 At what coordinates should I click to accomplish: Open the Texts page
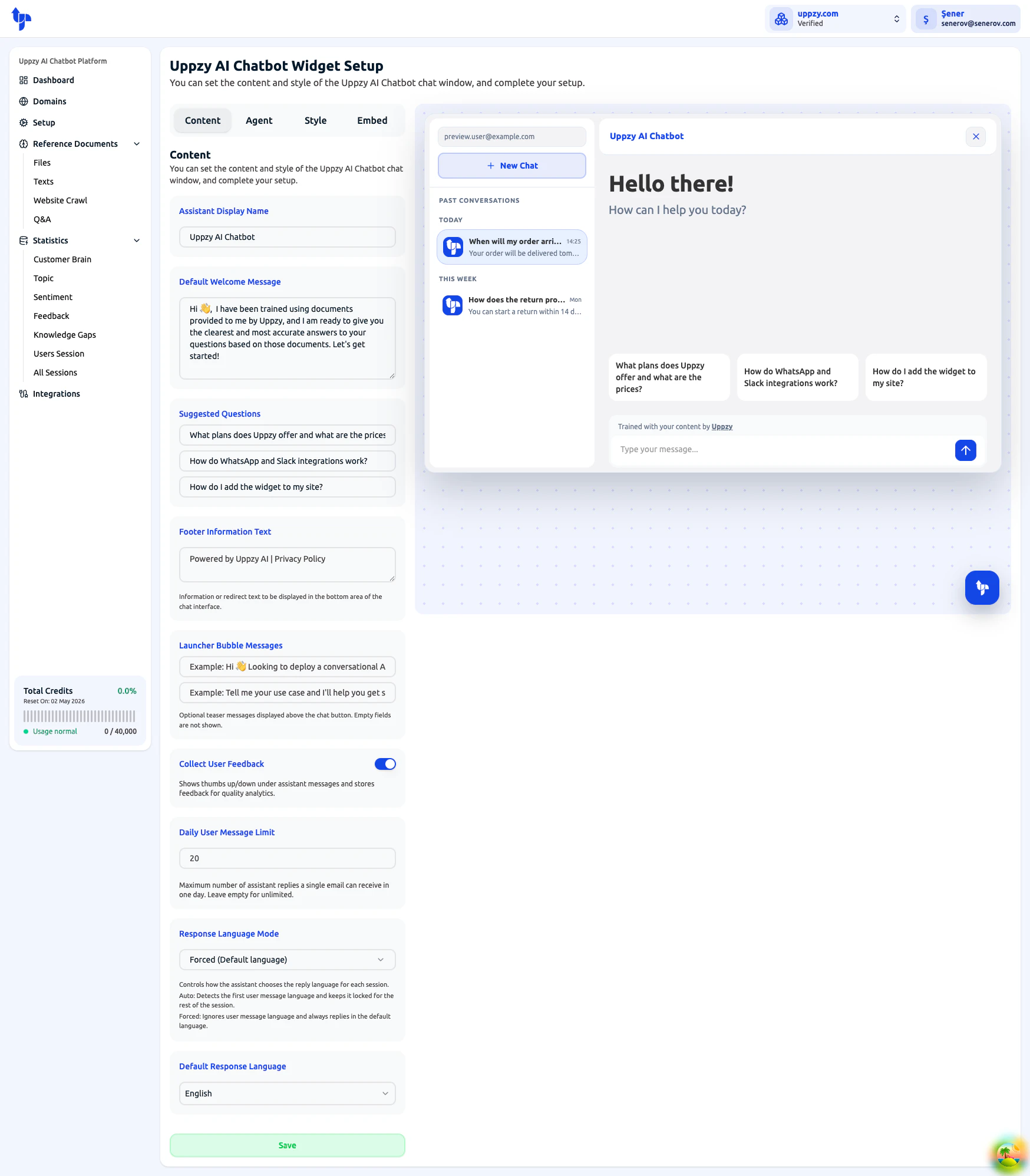click(x=44, y=182)
